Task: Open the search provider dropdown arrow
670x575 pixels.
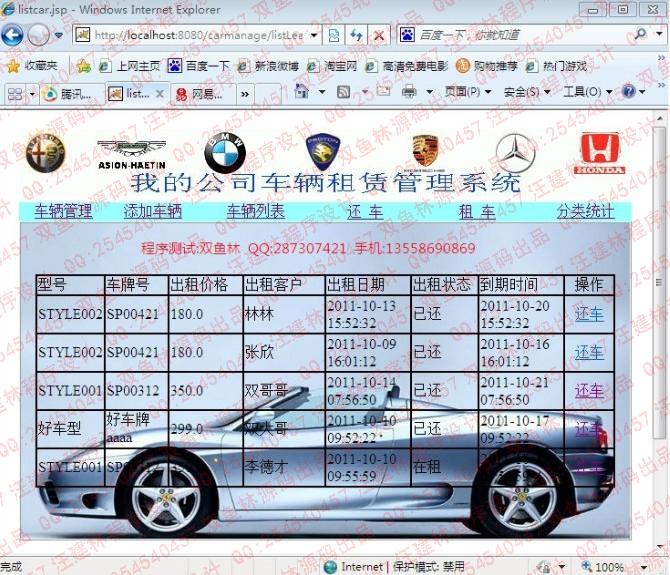Action: click(659, 34)
